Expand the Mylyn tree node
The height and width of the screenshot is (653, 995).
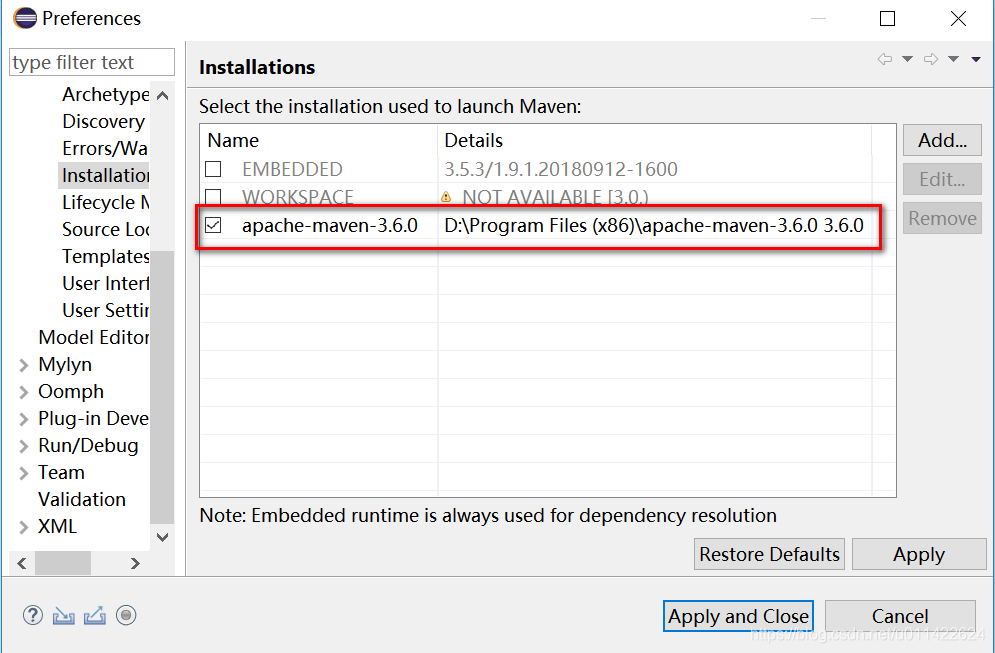tap(23, 365)
